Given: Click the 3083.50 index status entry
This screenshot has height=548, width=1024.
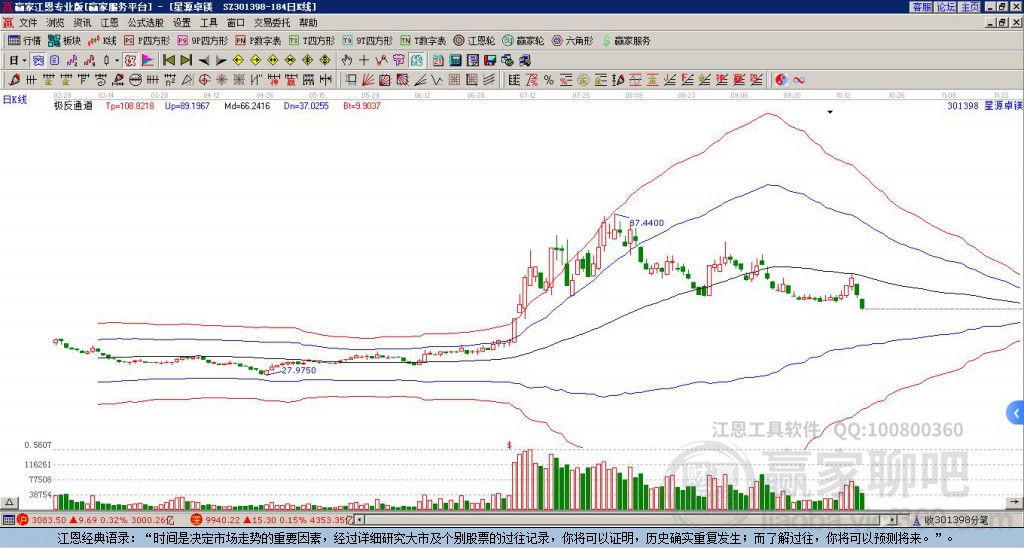Looking at the screenshot, I should tap(97, 520).
